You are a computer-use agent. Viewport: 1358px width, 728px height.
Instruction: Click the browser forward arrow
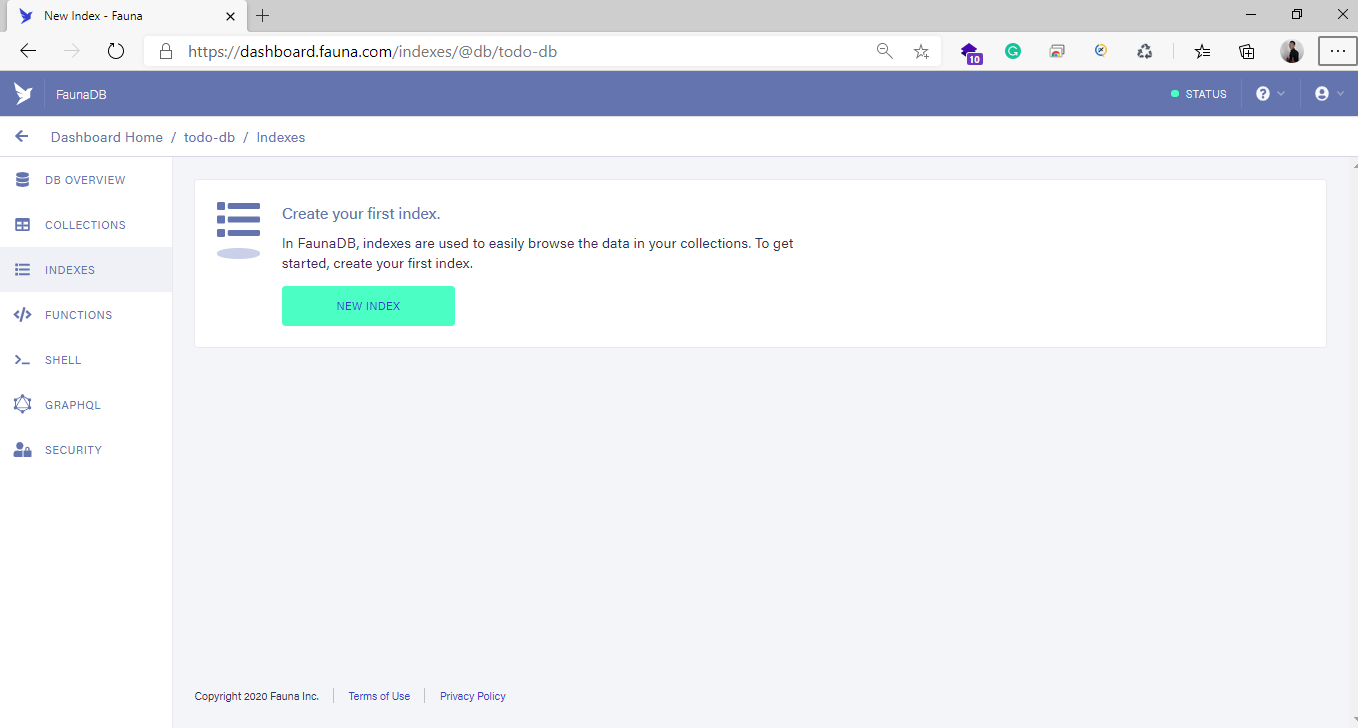(x=72, y=51)
